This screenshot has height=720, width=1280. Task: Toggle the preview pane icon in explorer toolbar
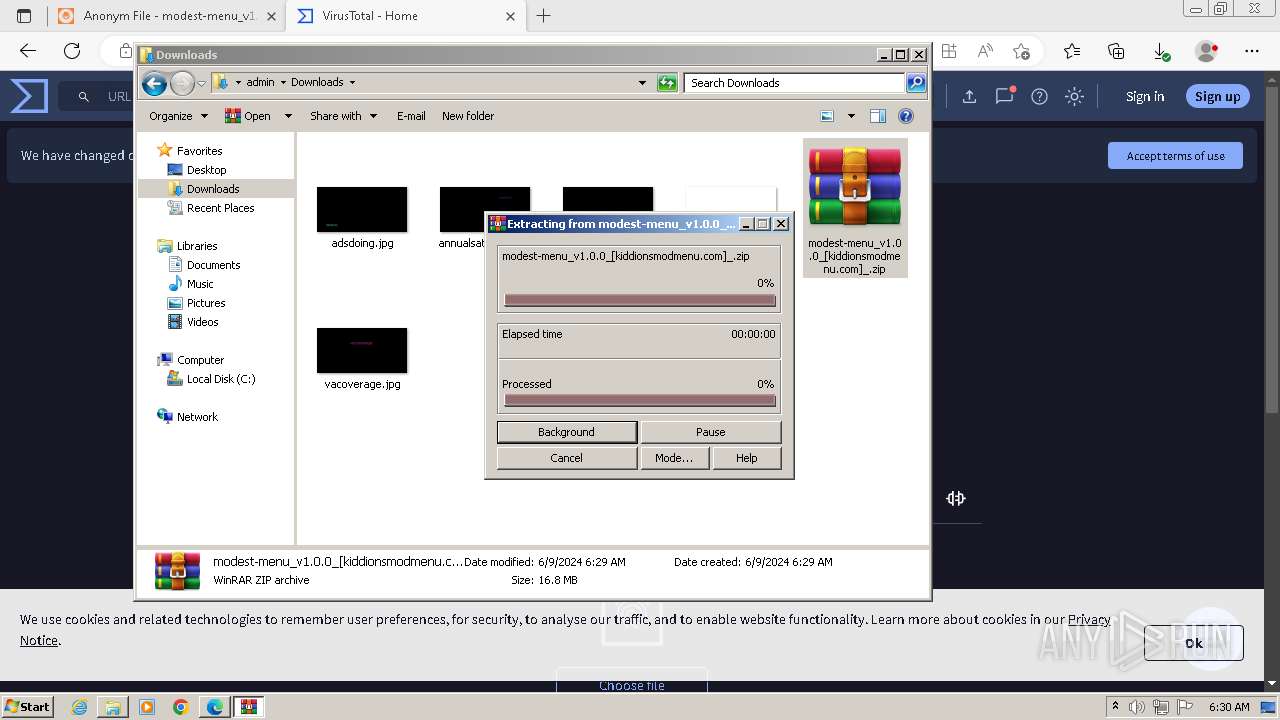click(x=878, y=116)
